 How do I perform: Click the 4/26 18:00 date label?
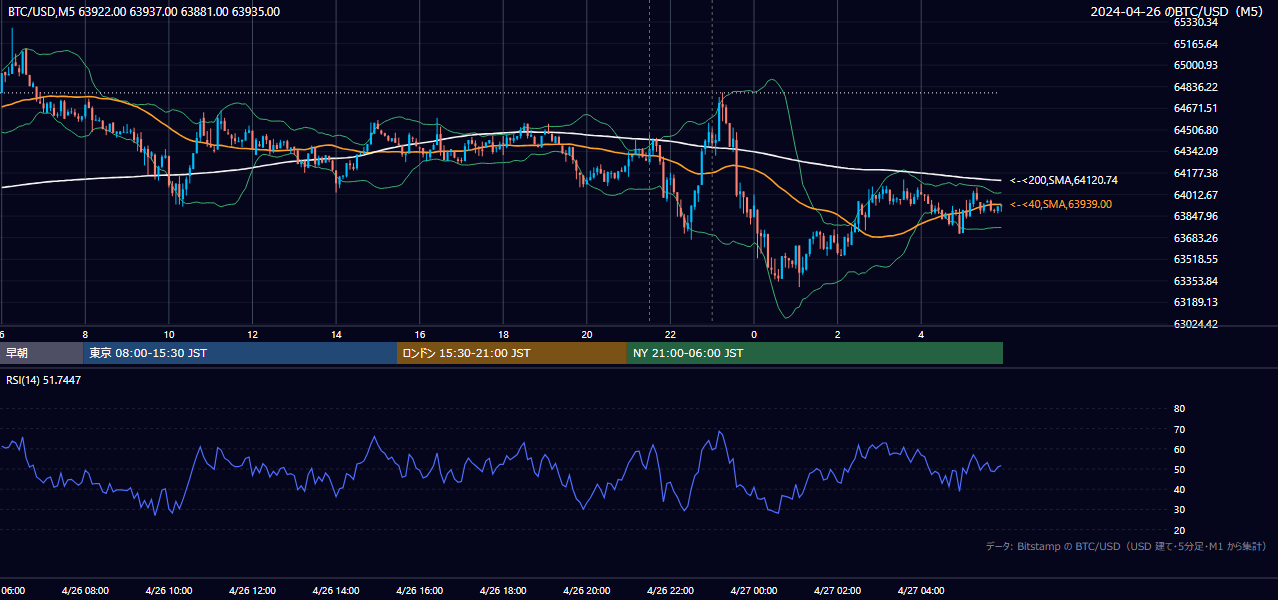(x=504, y=591)
